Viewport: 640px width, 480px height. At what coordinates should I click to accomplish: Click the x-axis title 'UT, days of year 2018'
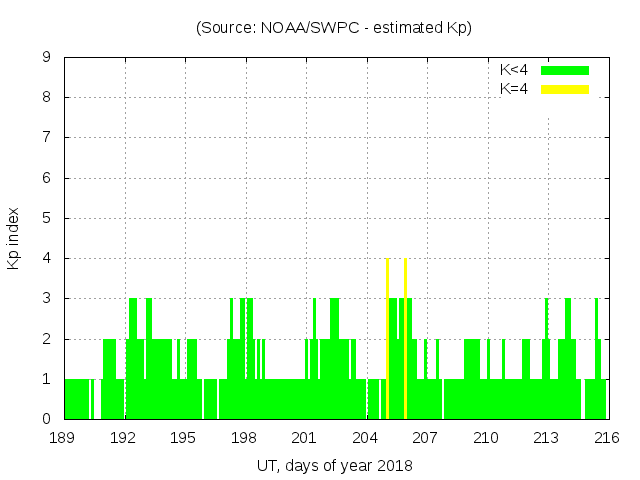point(334,465)
